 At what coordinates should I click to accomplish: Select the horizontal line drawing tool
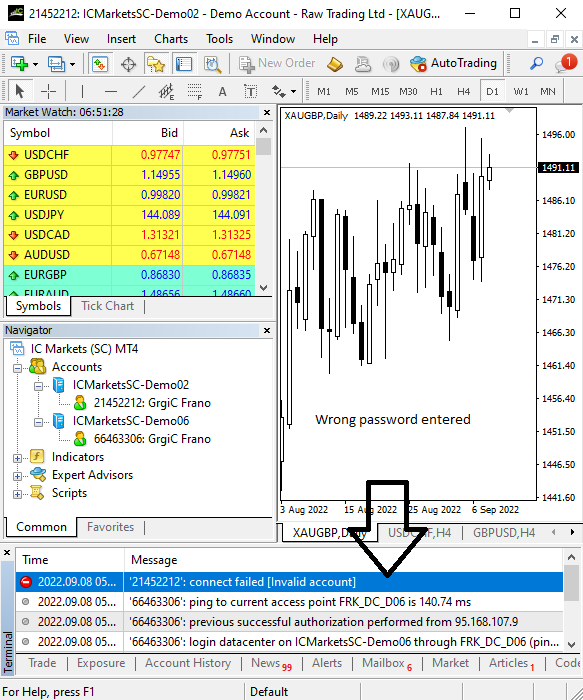(111, 92)
